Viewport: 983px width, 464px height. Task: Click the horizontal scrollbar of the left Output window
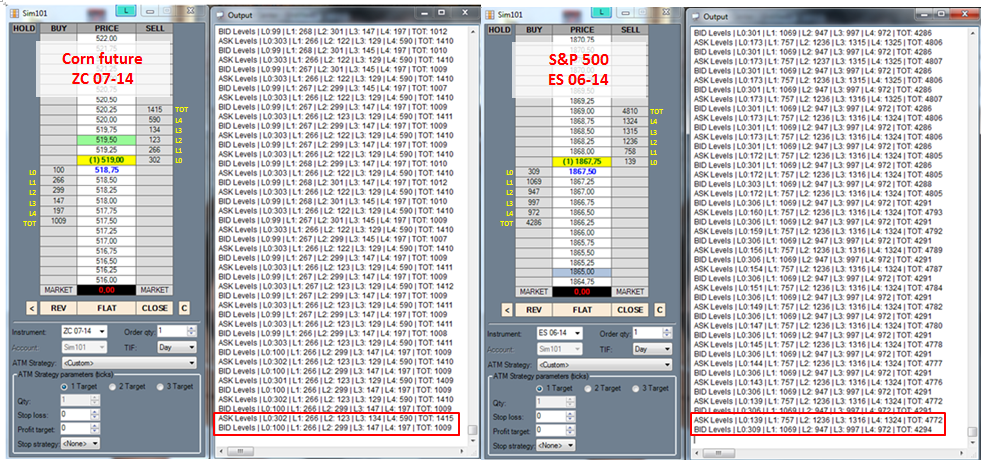pyautogui.click(x=342, y=451)
